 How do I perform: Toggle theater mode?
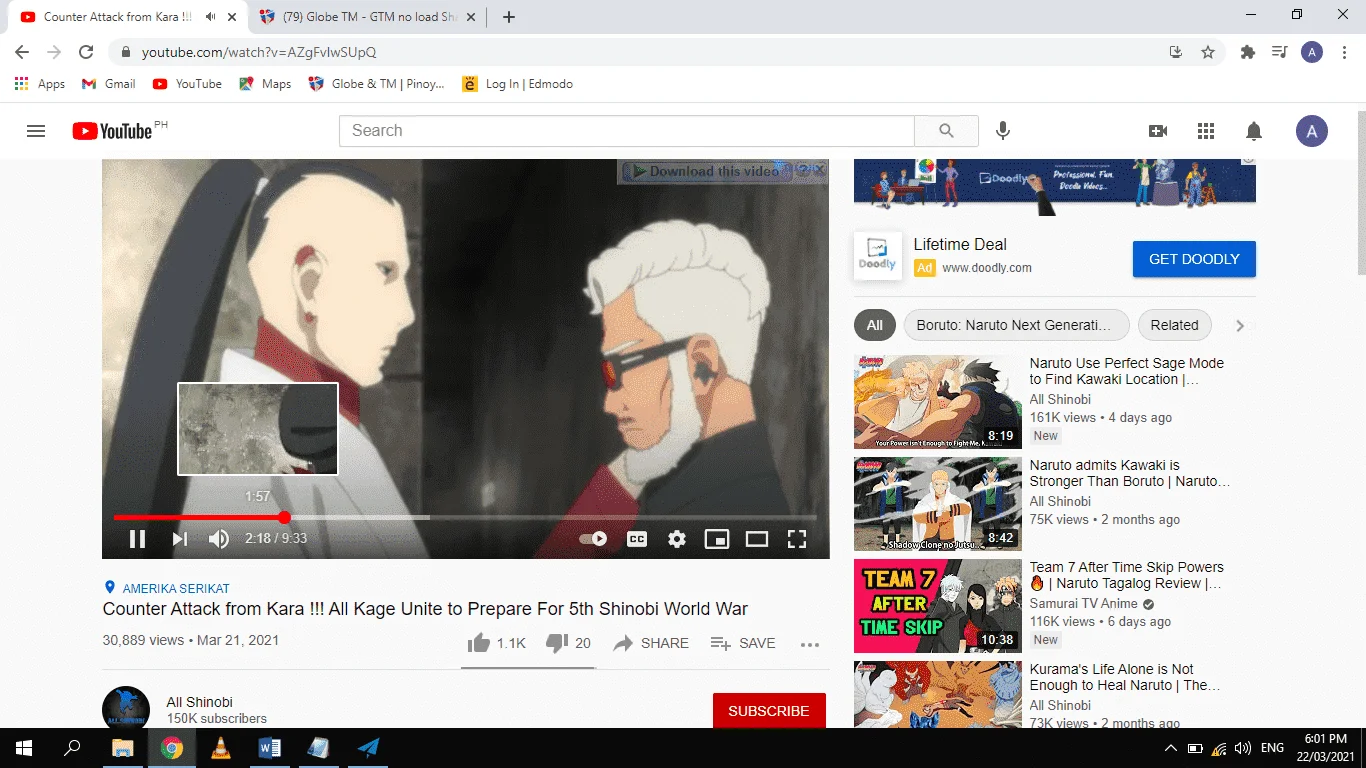click(x=757, y=539)
